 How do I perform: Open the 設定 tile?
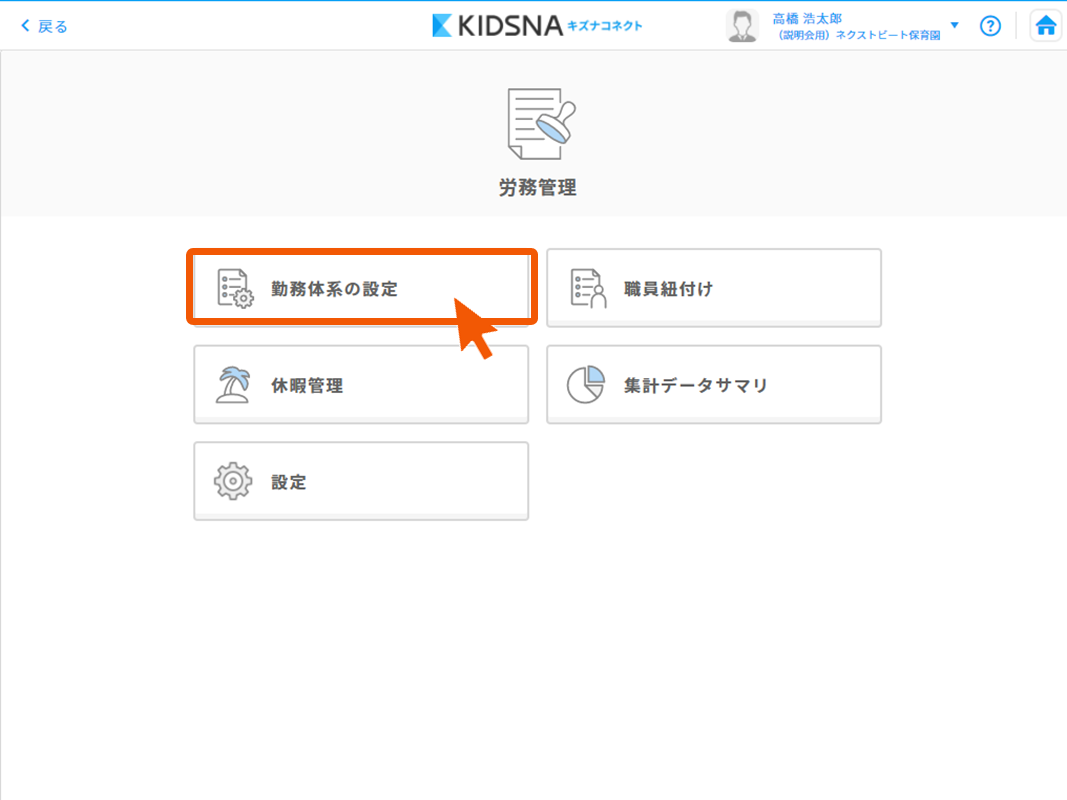tap(361, 482)
